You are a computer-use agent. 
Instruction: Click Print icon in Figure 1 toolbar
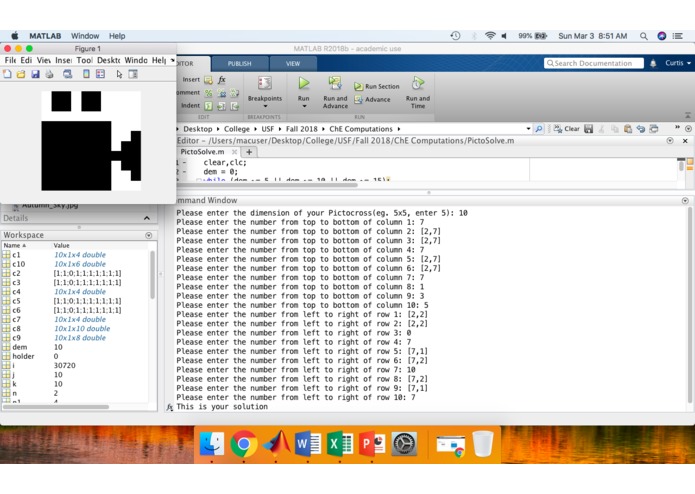49,74
